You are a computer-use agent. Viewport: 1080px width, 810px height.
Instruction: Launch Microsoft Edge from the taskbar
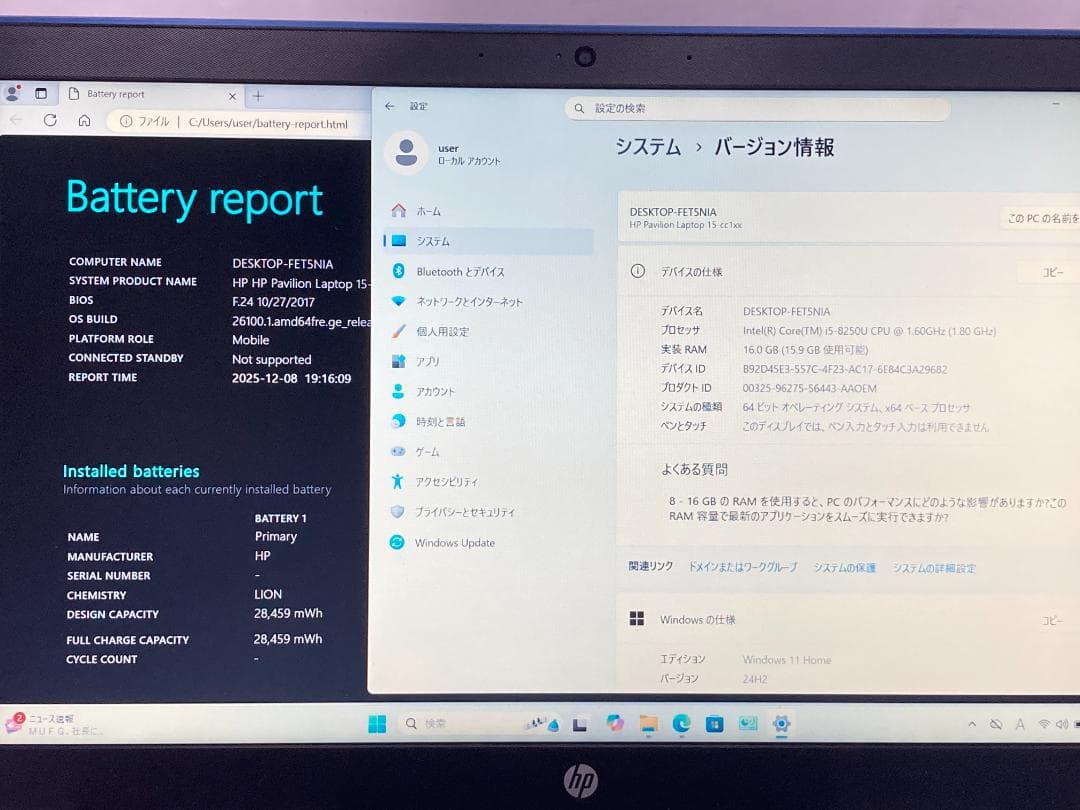coord(683,722)
